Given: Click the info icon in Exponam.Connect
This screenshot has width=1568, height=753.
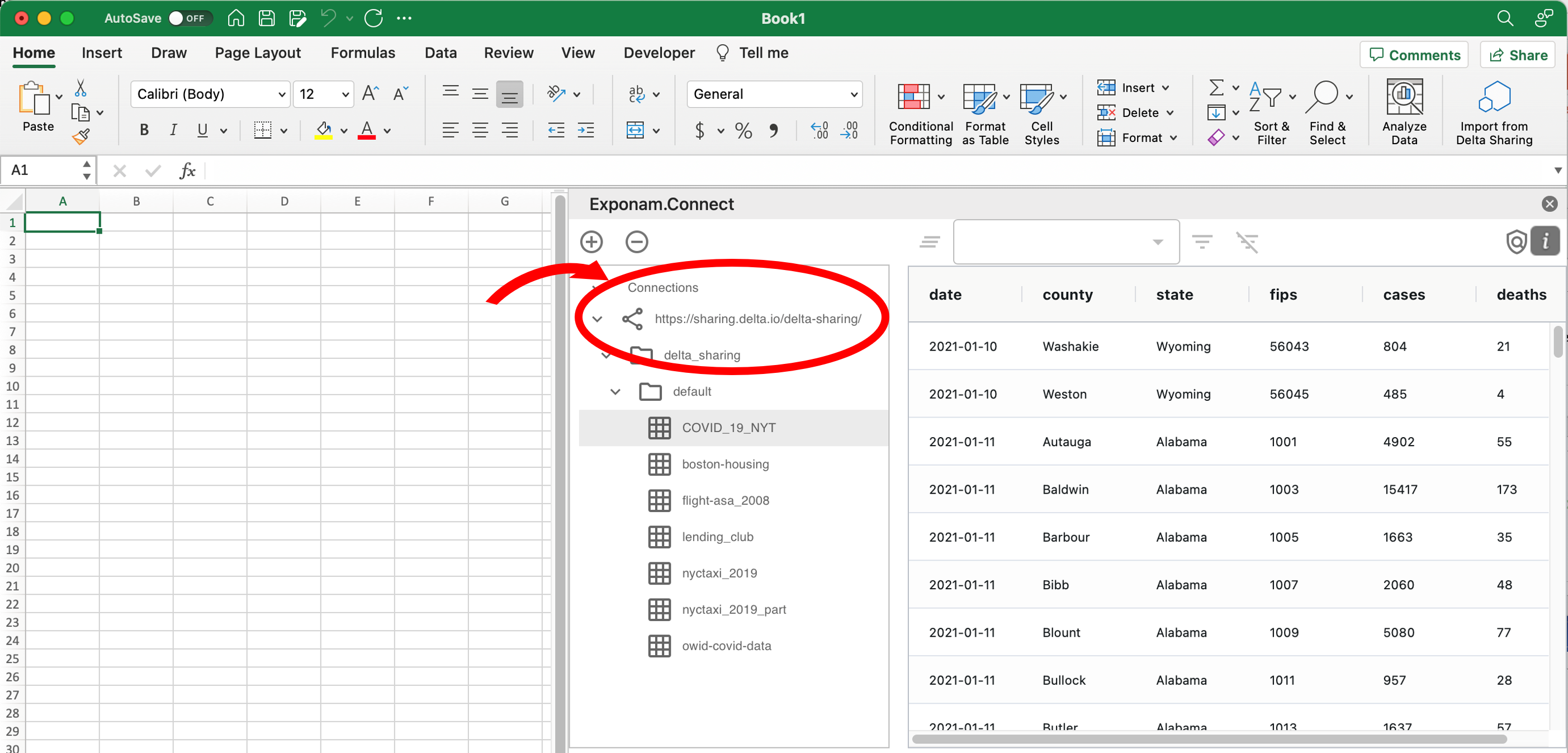Looking at the screenshot, I should pyautogui.click(x=1545, y=241).
